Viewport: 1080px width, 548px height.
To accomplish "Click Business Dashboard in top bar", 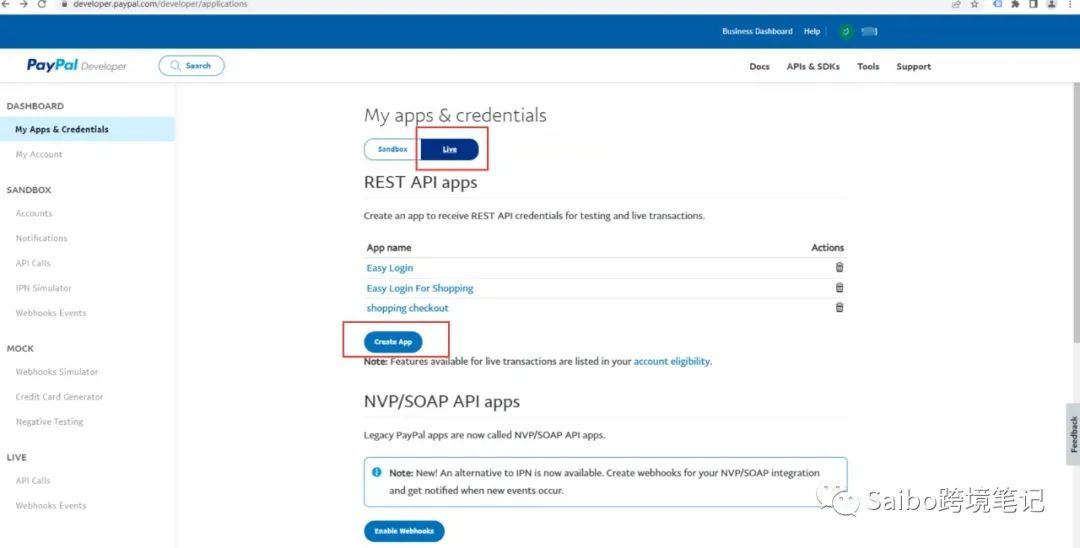I will pyautogui.click(x=757, y=32).
